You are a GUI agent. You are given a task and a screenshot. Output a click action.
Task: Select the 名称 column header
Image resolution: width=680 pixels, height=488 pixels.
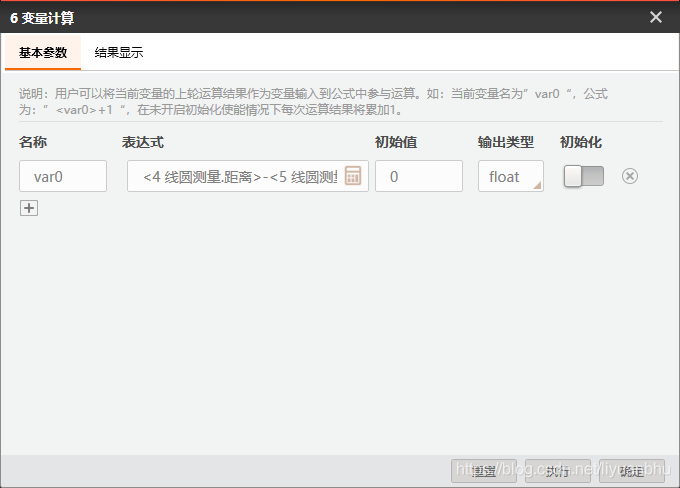tap(33, 142)
